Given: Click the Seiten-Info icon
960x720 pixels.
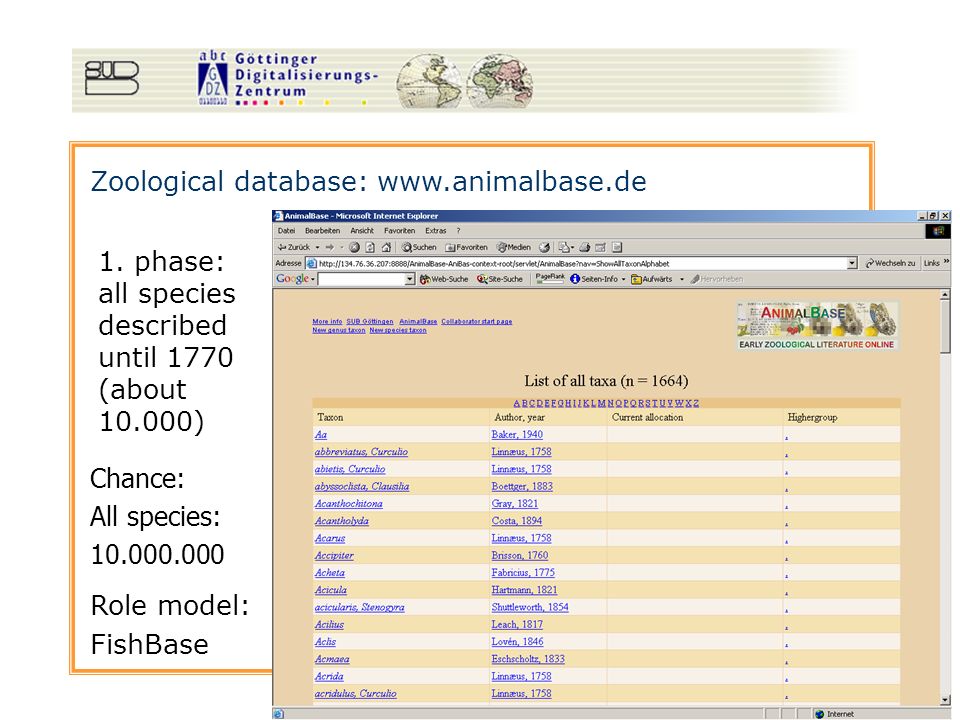Looking at the screenshot, I should [x=575, y=279].
